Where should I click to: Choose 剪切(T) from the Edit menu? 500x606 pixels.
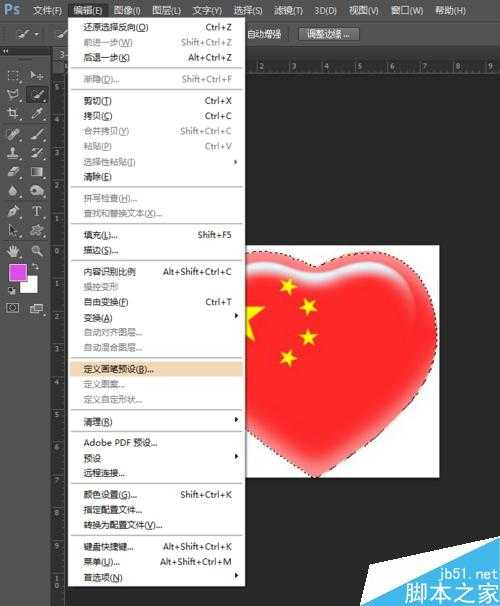click(x=156, y=101)
